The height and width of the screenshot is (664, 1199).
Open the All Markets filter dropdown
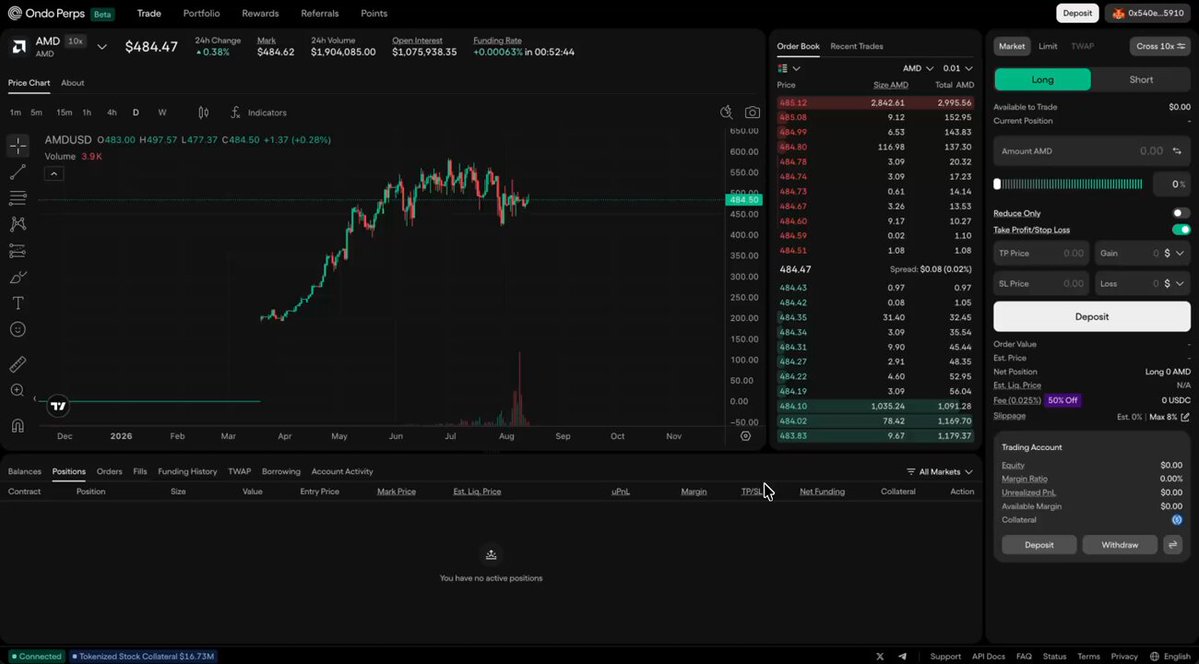coord(940,472)
